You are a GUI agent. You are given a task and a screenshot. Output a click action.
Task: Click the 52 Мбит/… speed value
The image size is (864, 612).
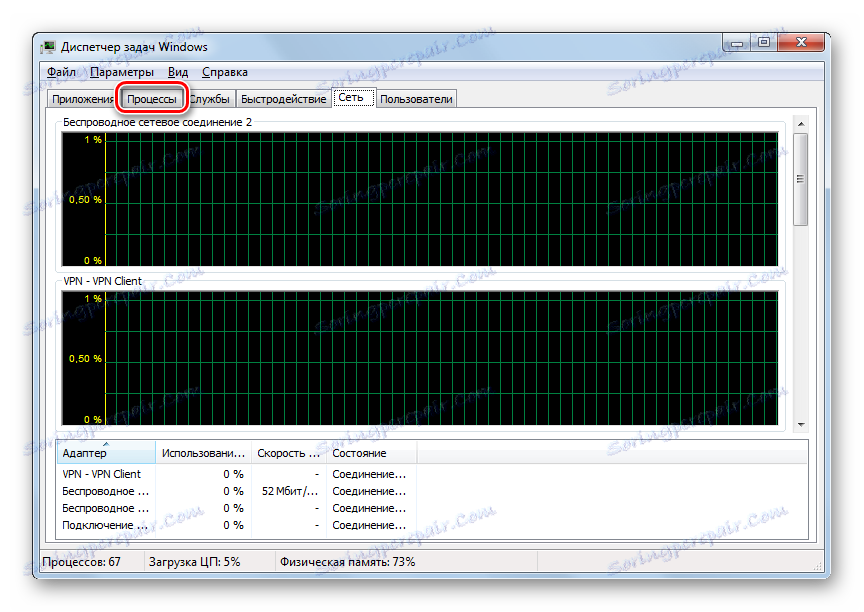tap(290, 491)
